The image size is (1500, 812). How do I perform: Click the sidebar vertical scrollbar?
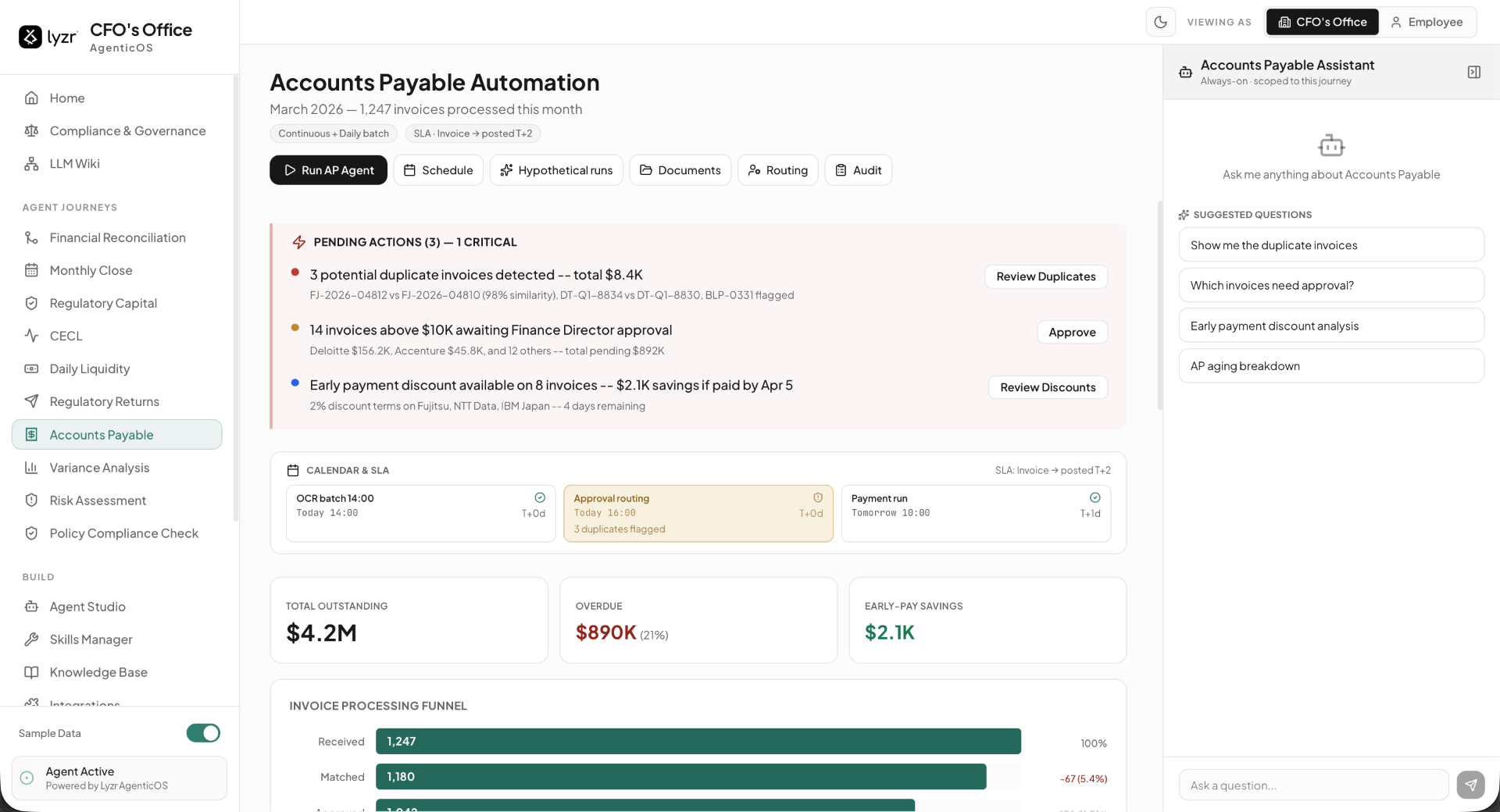click(235, 297)
